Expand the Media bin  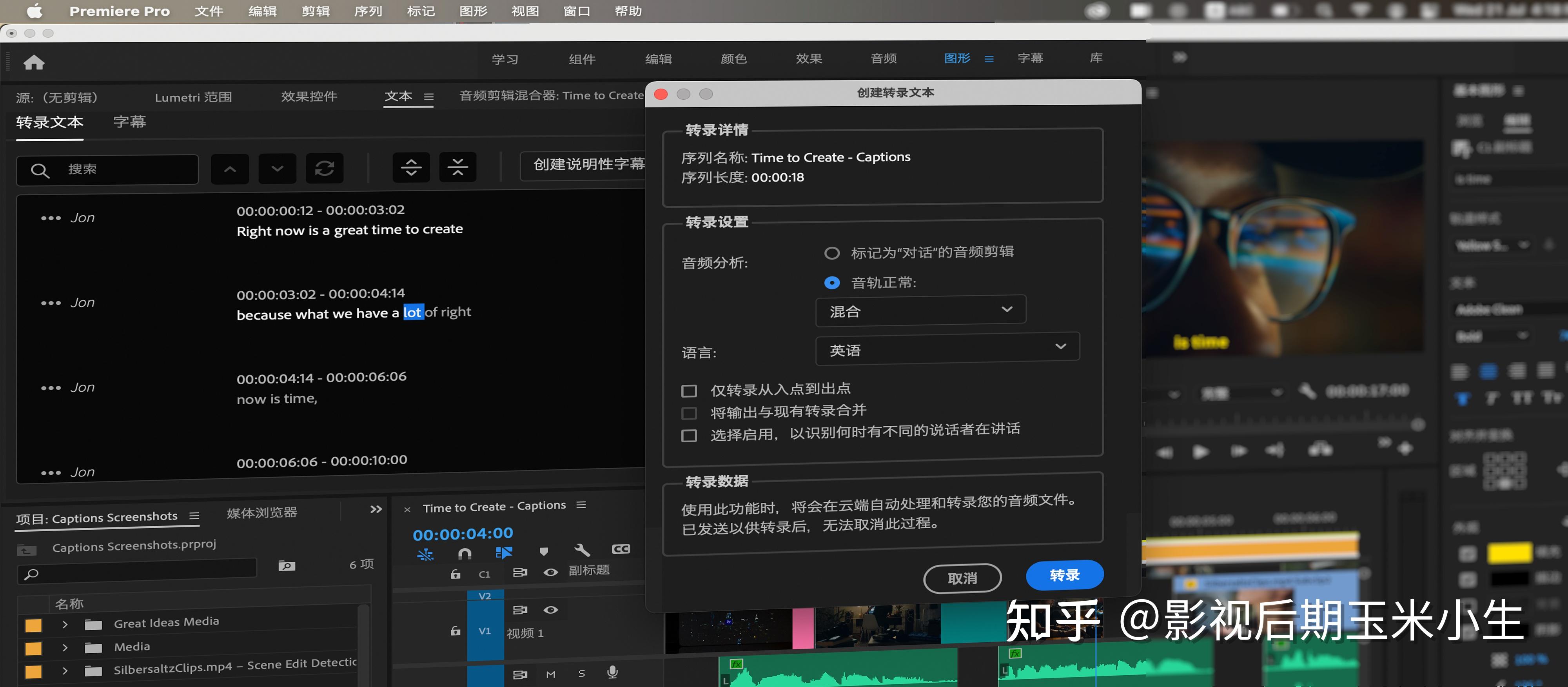click(65, 647)
